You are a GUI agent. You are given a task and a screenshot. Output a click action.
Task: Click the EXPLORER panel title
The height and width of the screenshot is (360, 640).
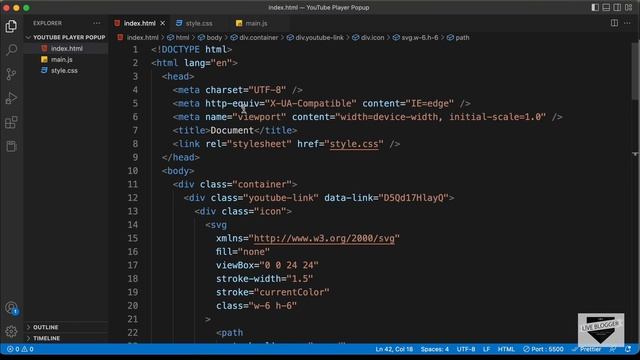(47, 23)
